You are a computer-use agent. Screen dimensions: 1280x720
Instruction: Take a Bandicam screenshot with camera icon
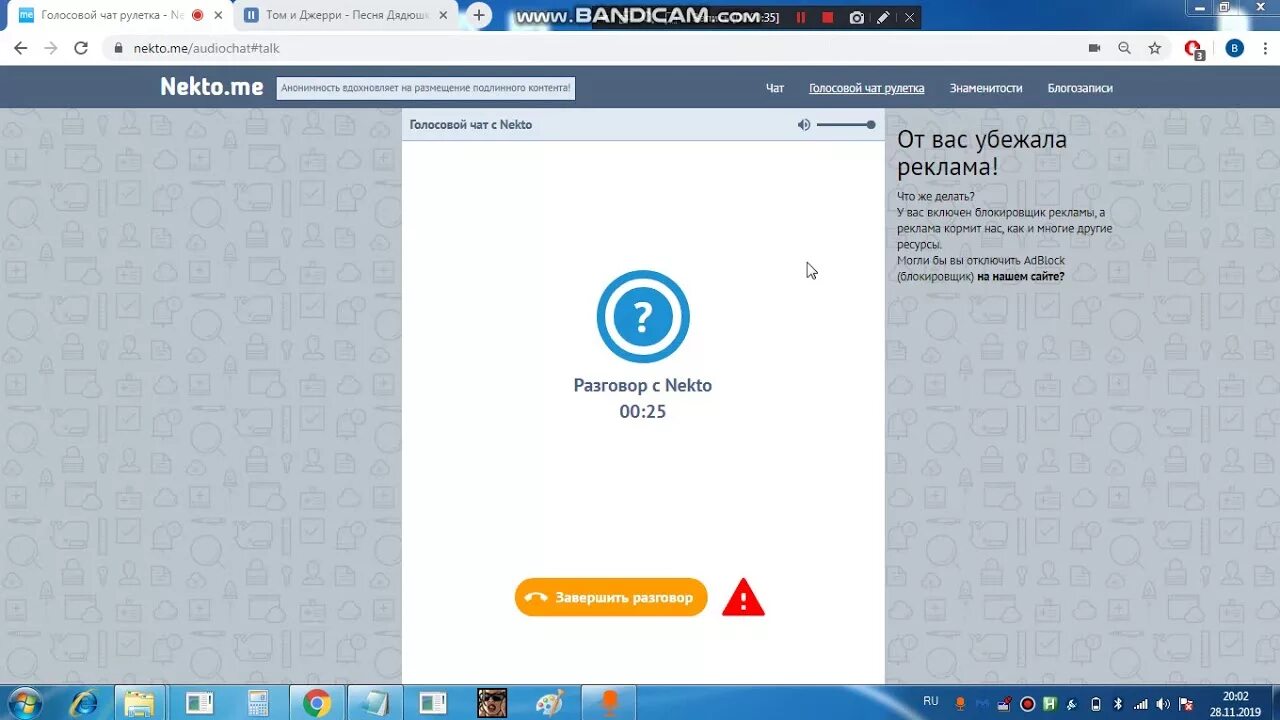856,17
